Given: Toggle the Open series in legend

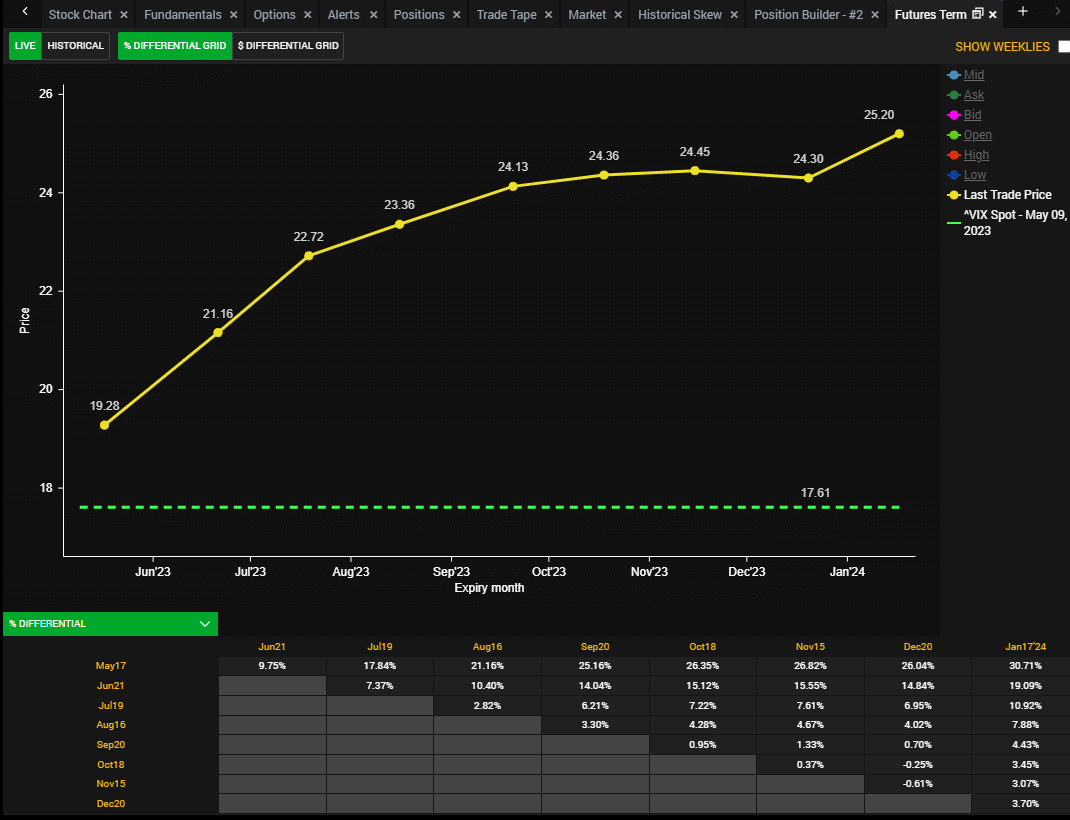Looking at the screenshot, I should [970, 135].
